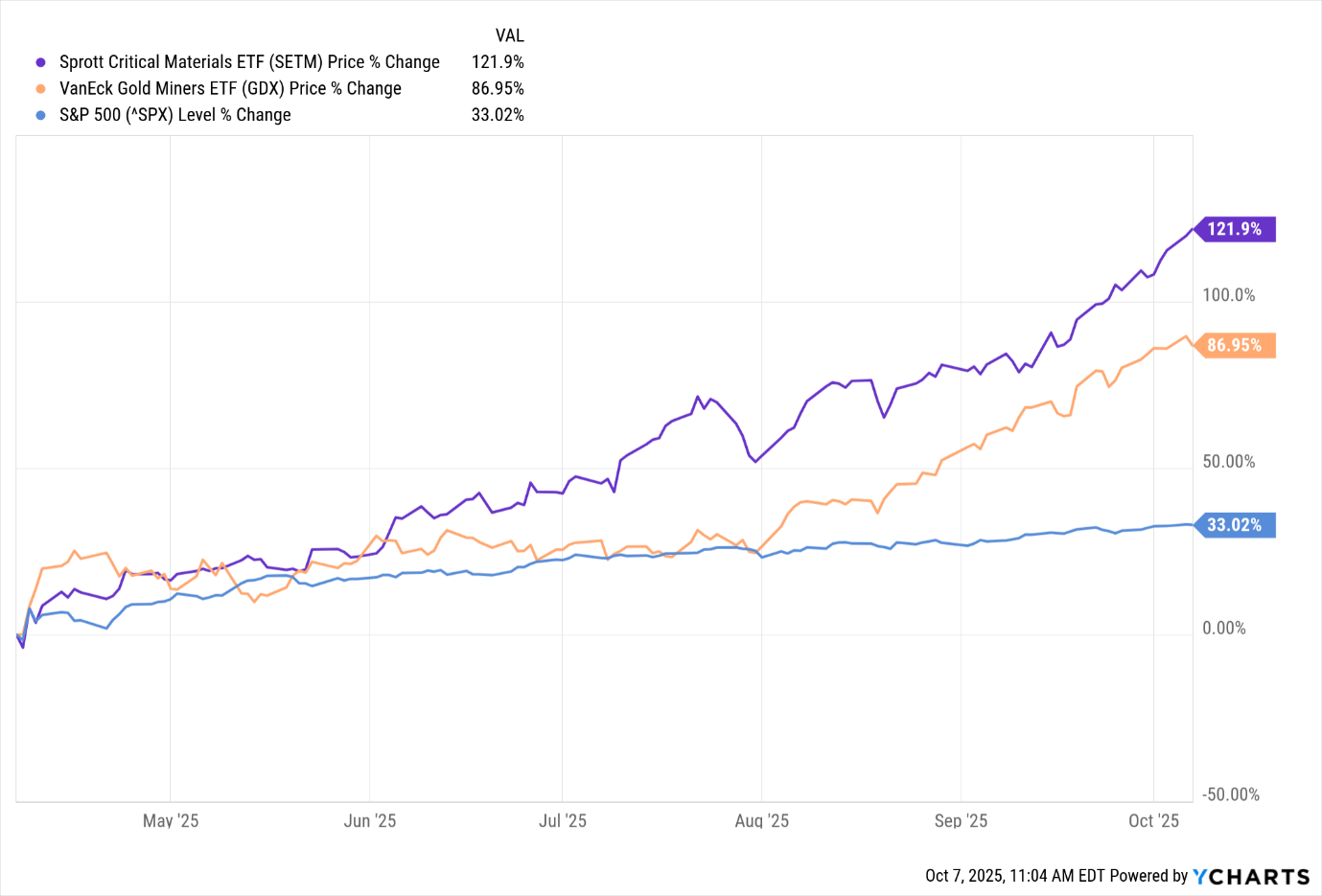This screenshot has width=1322, height=896.
Task: Select the S&P 500 Level % Change label
Action: coord(174,115)
